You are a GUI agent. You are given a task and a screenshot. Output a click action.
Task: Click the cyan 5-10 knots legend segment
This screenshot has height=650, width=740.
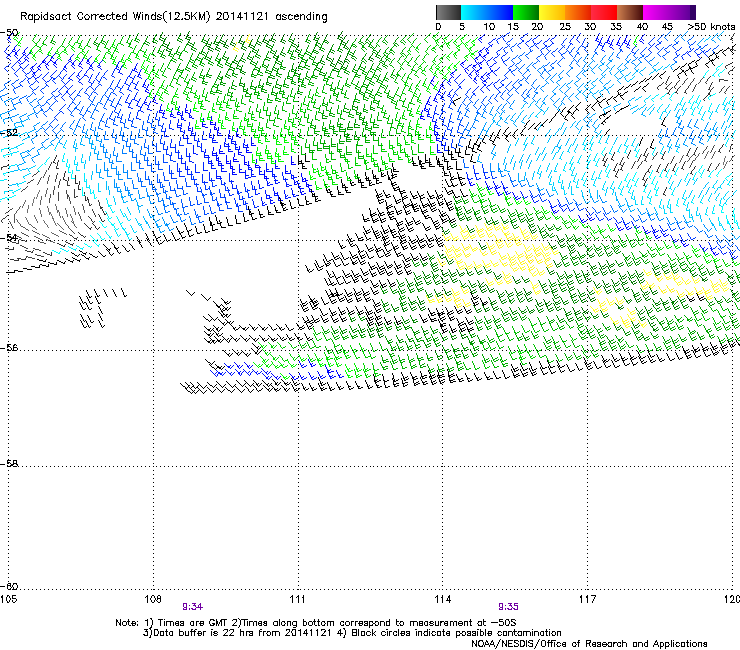(x=474, y=12)
